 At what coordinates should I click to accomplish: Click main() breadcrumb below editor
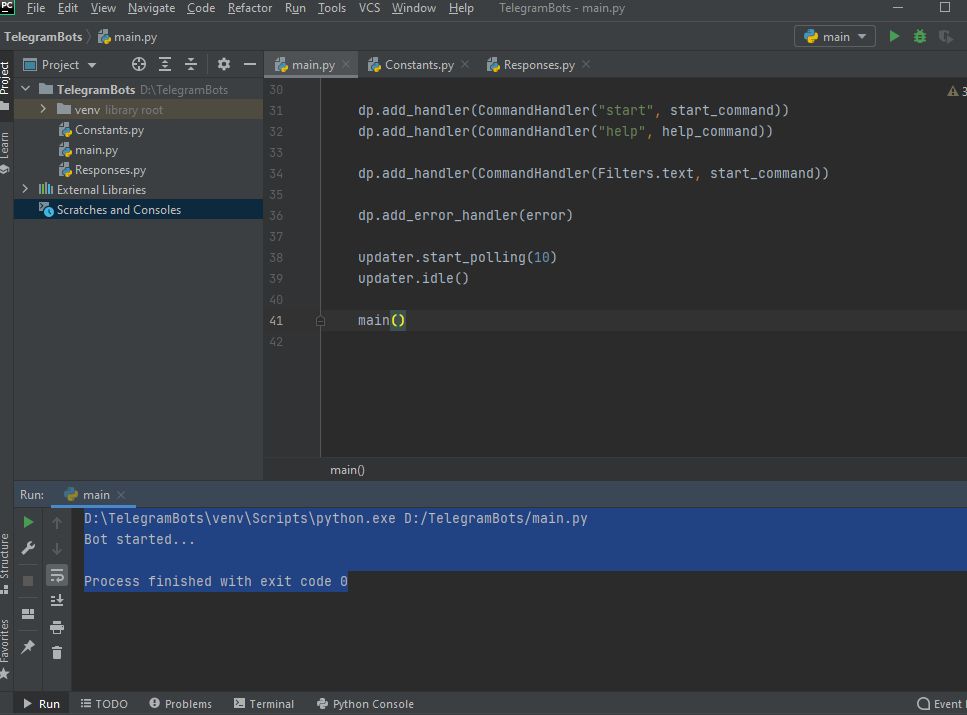pos(347,470)
